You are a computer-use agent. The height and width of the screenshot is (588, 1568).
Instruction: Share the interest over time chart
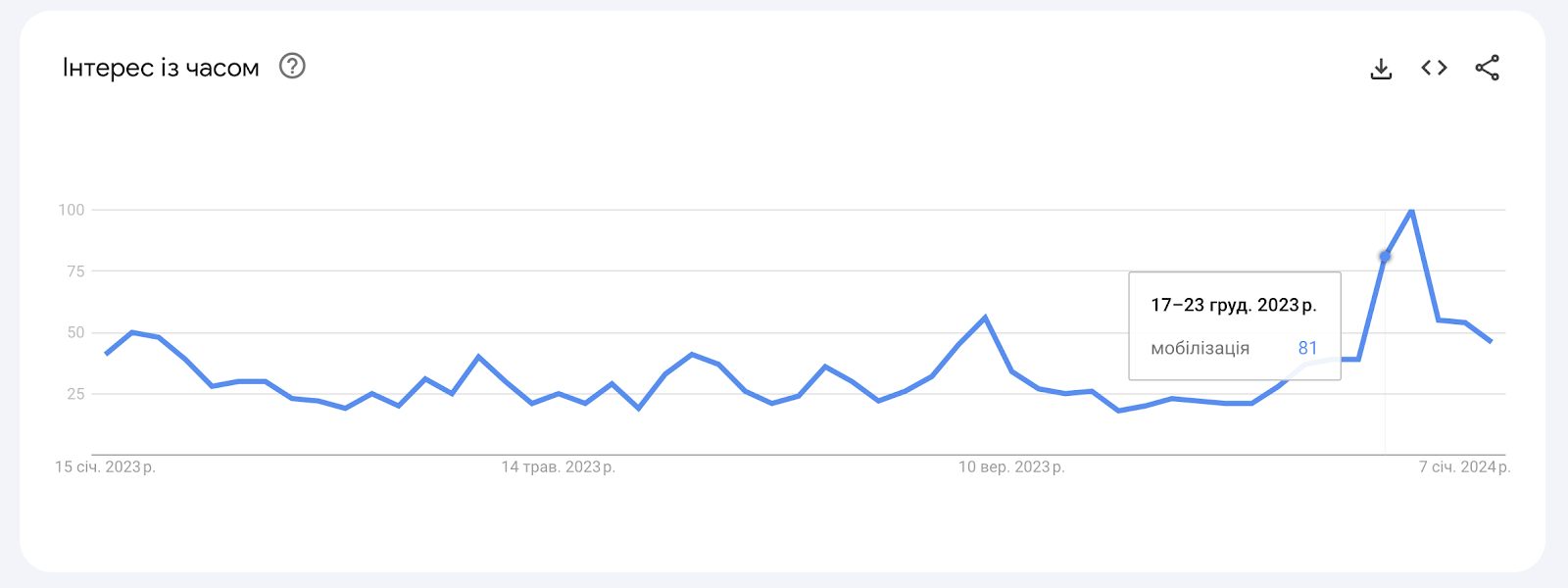1487,68
